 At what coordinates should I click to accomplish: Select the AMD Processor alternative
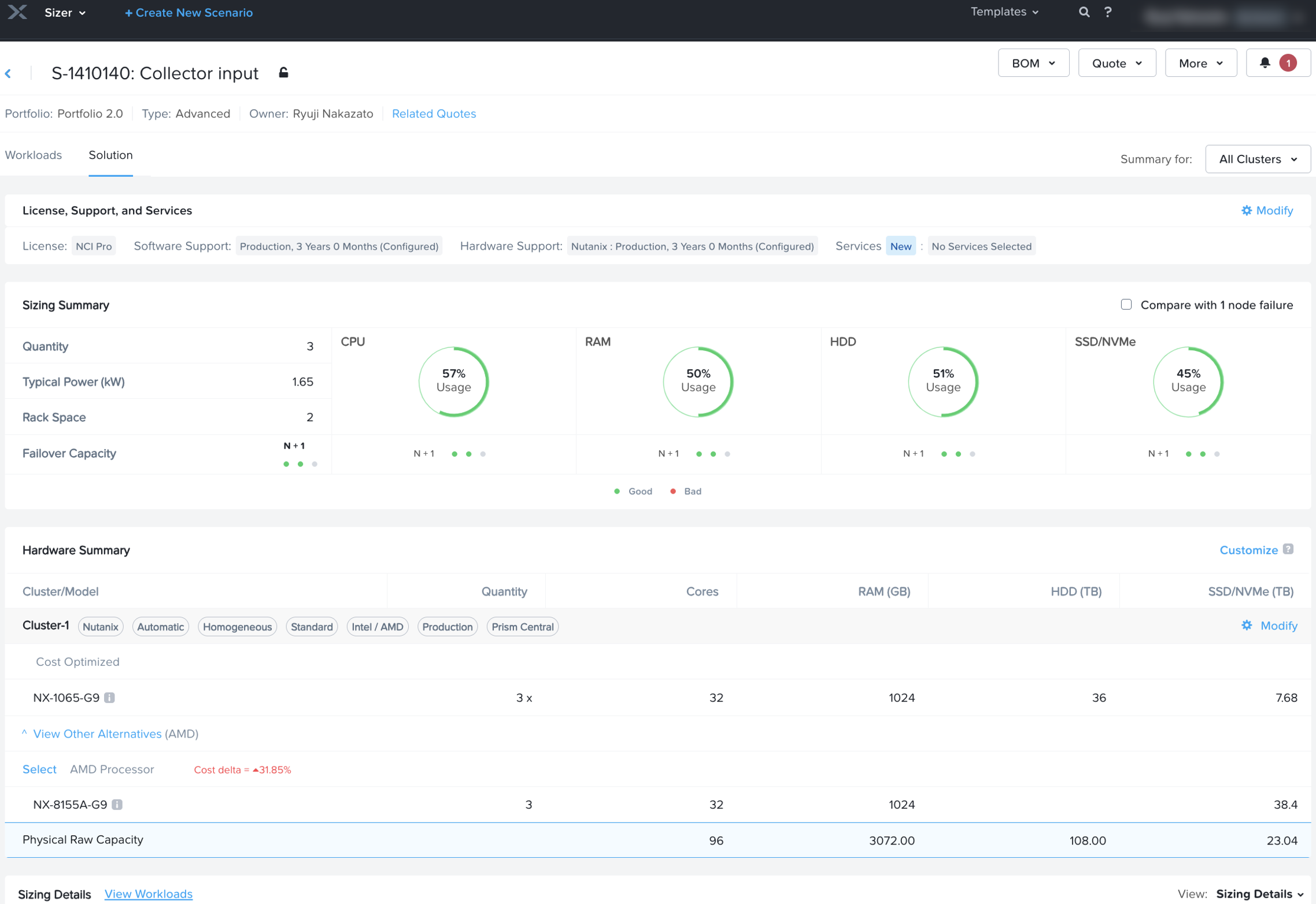[39, 769]
